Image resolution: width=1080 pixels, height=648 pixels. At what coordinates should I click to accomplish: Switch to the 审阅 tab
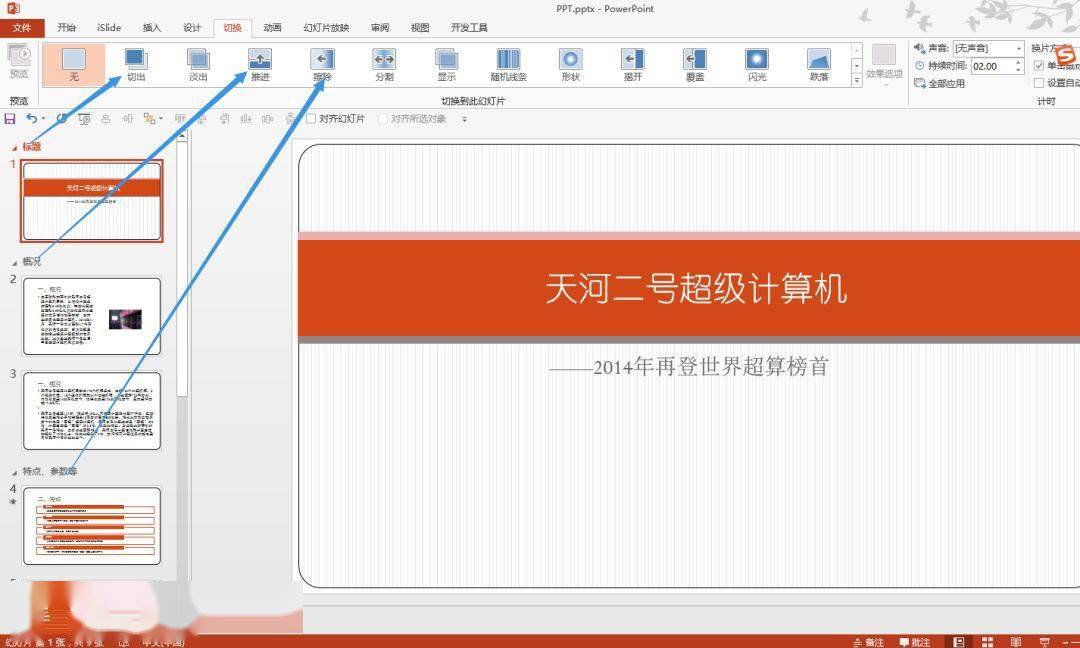tap(380, 28)
